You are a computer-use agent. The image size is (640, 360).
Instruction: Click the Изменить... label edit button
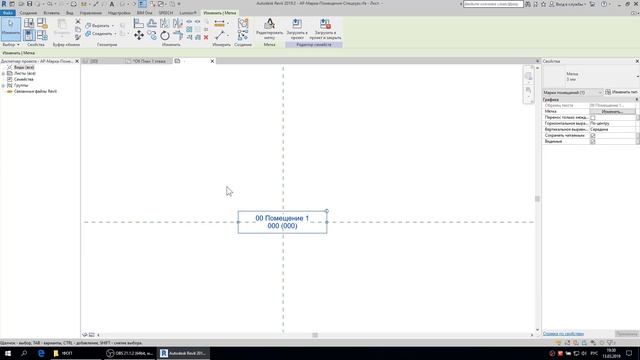[612, 111]
